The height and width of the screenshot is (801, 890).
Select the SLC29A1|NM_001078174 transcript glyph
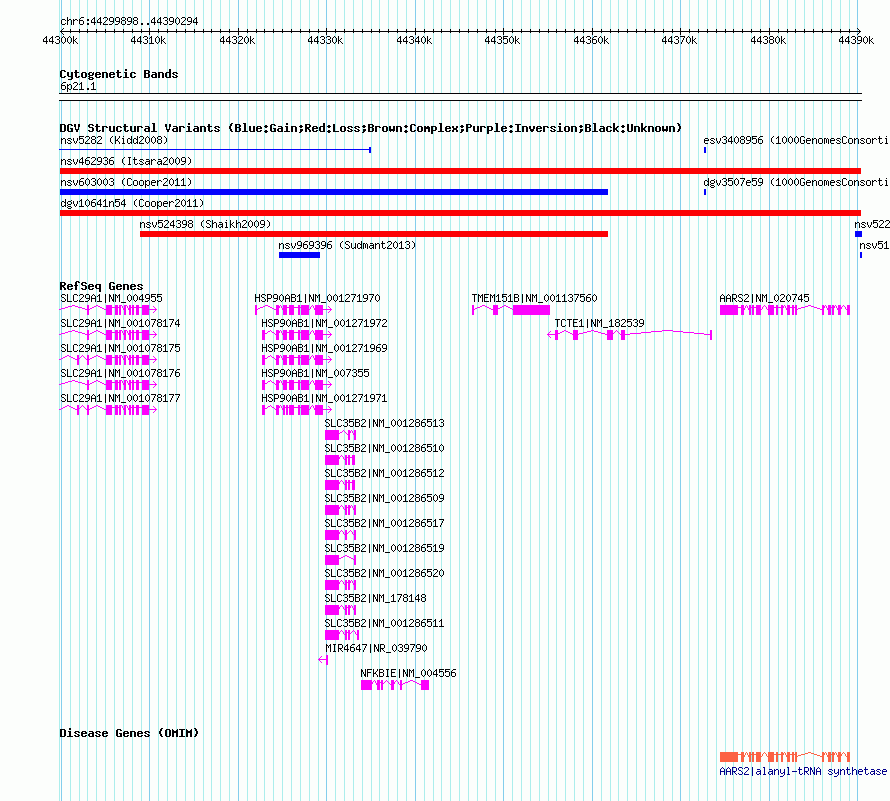pyautogui.click(x=108, y=335)
